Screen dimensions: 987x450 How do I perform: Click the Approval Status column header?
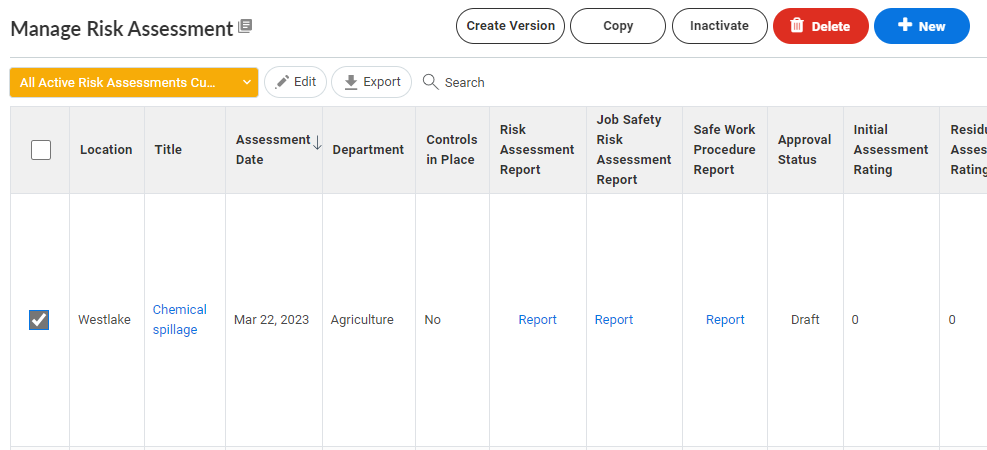[x=804, y=150]
